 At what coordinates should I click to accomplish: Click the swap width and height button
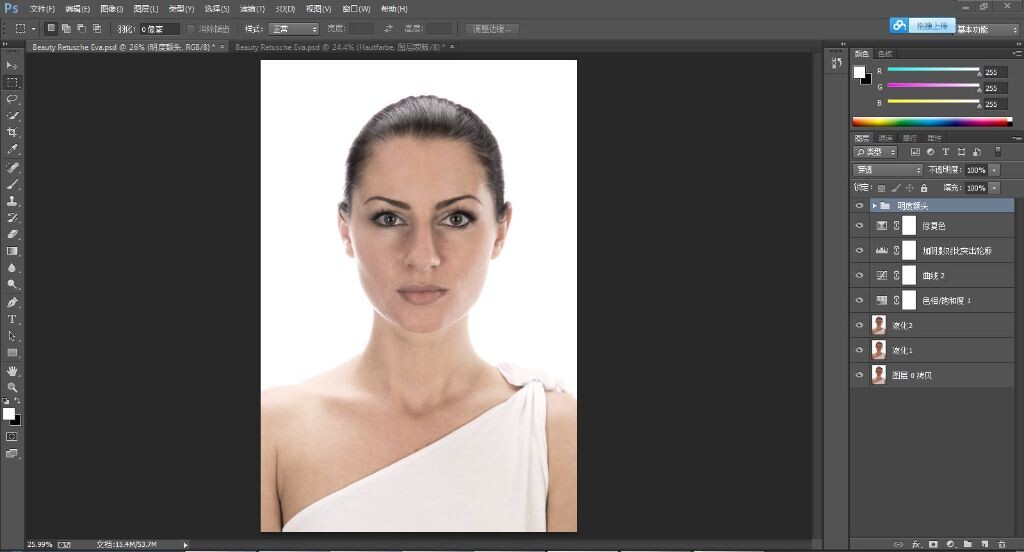(389, 29)
